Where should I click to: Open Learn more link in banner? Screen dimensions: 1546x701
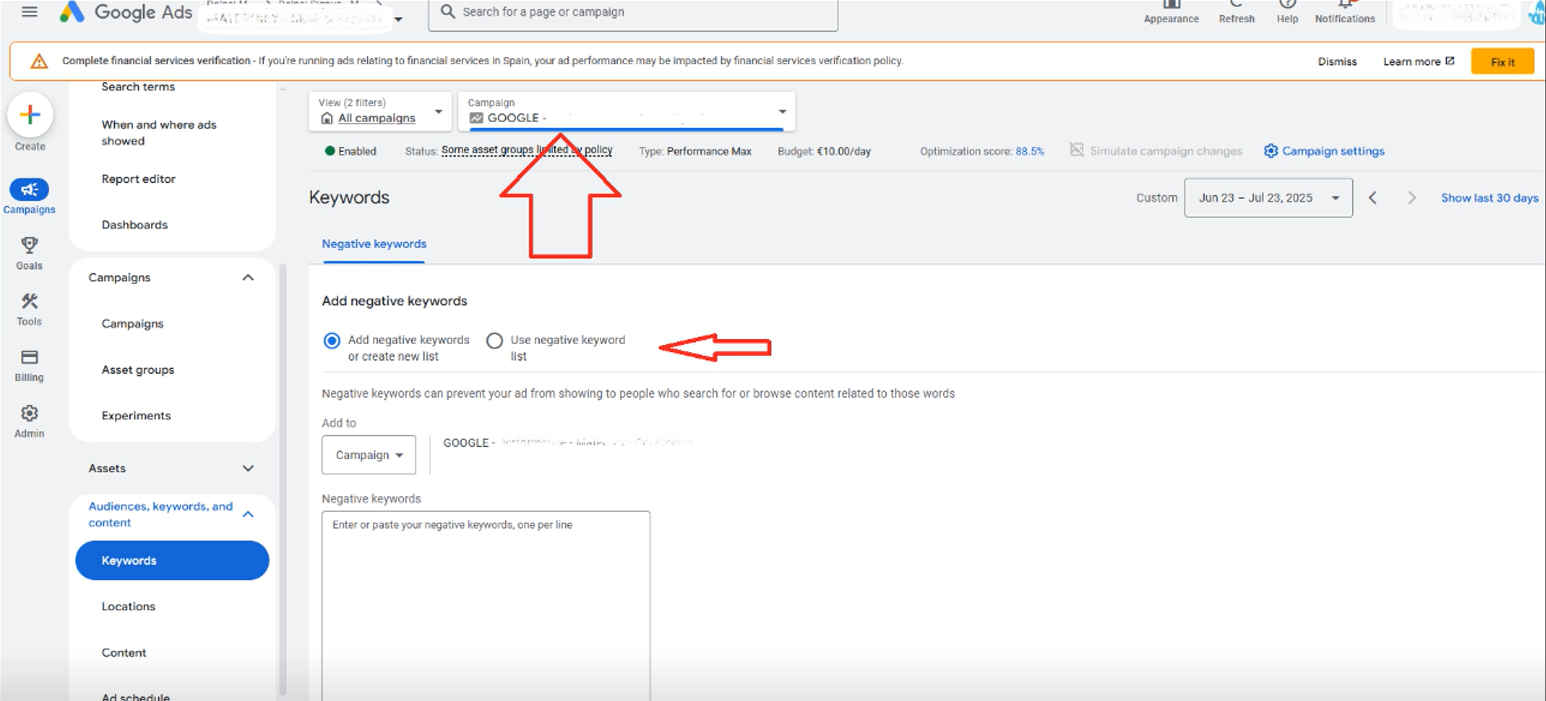point(1418,62)
